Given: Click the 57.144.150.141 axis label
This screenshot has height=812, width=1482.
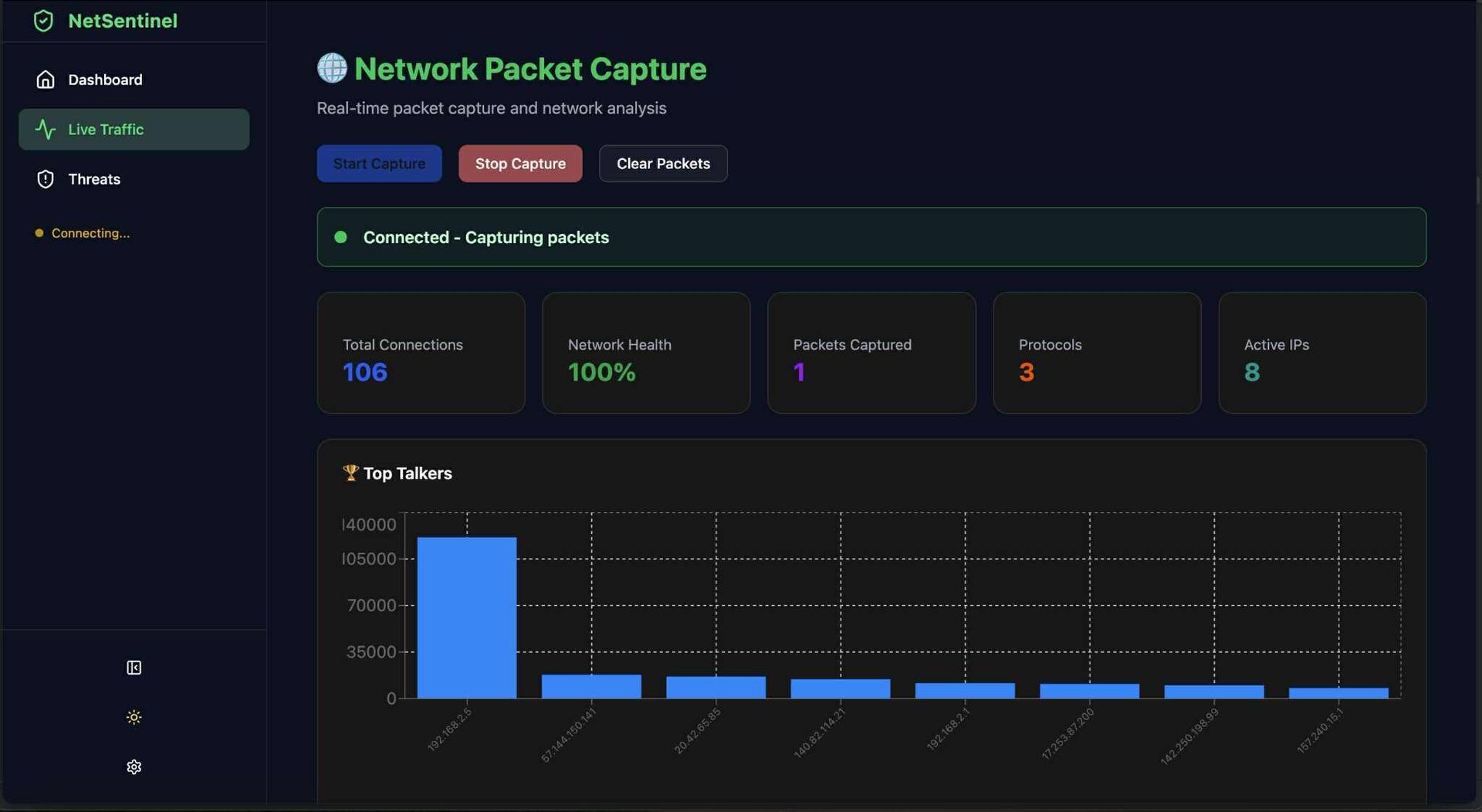Looking at the screenshot, I should click(568, 736).
